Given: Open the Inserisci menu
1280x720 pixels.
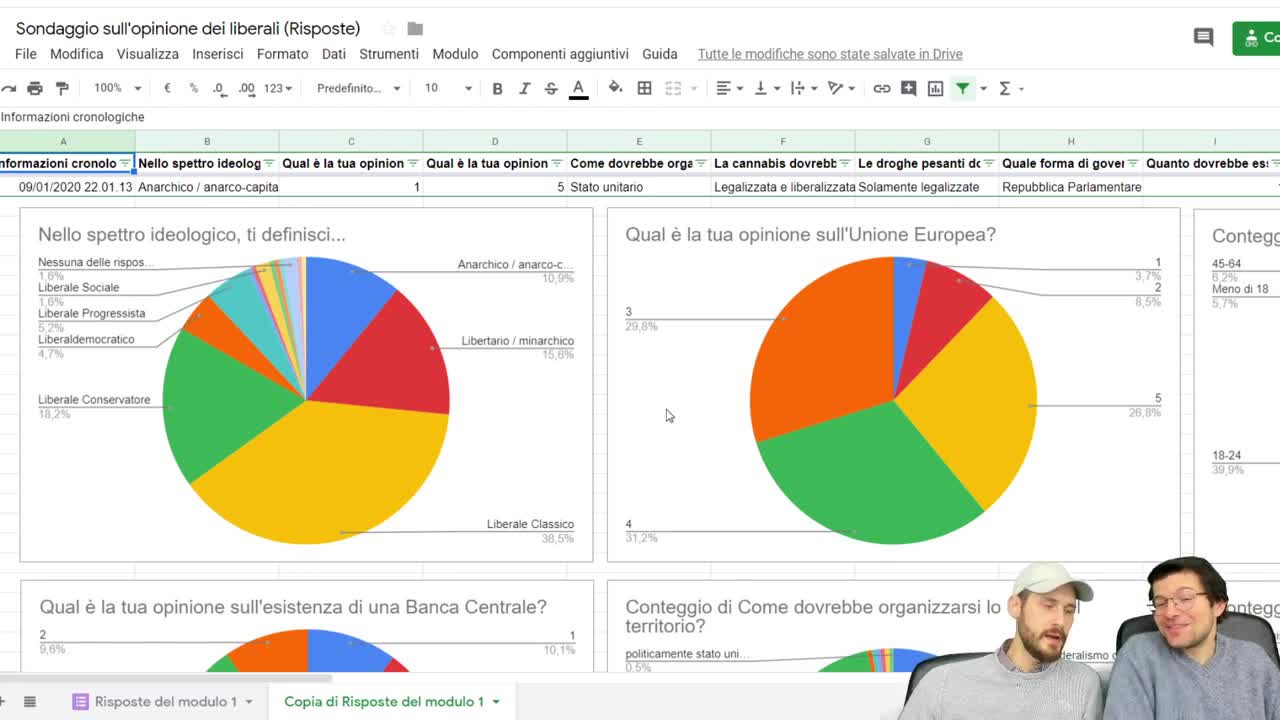Looking at the screenshot, I should point(218,54).
